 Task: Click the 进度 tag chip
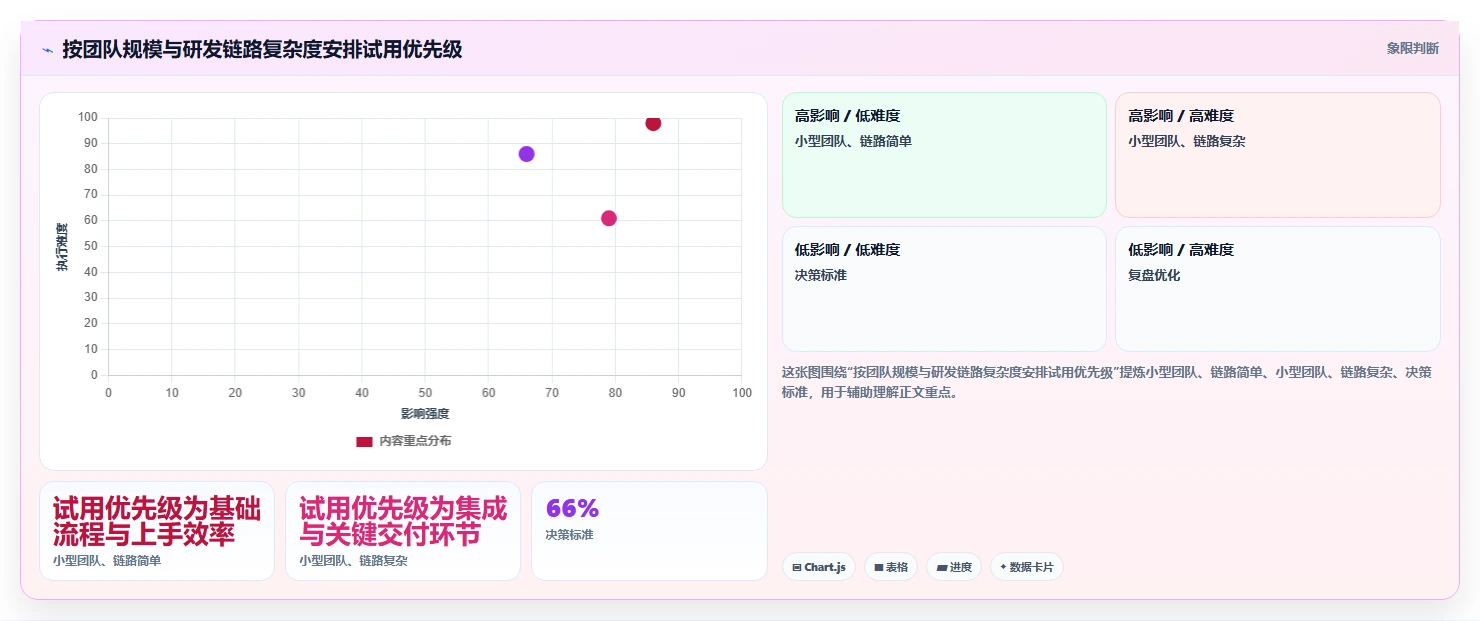(x=954, y=567)
